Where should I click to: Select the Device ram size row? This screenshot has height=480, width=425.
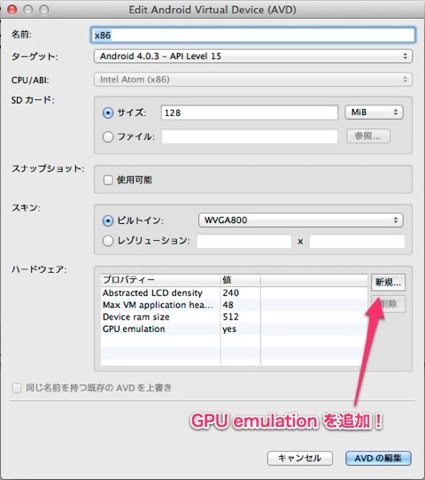(x=234, y=317)
